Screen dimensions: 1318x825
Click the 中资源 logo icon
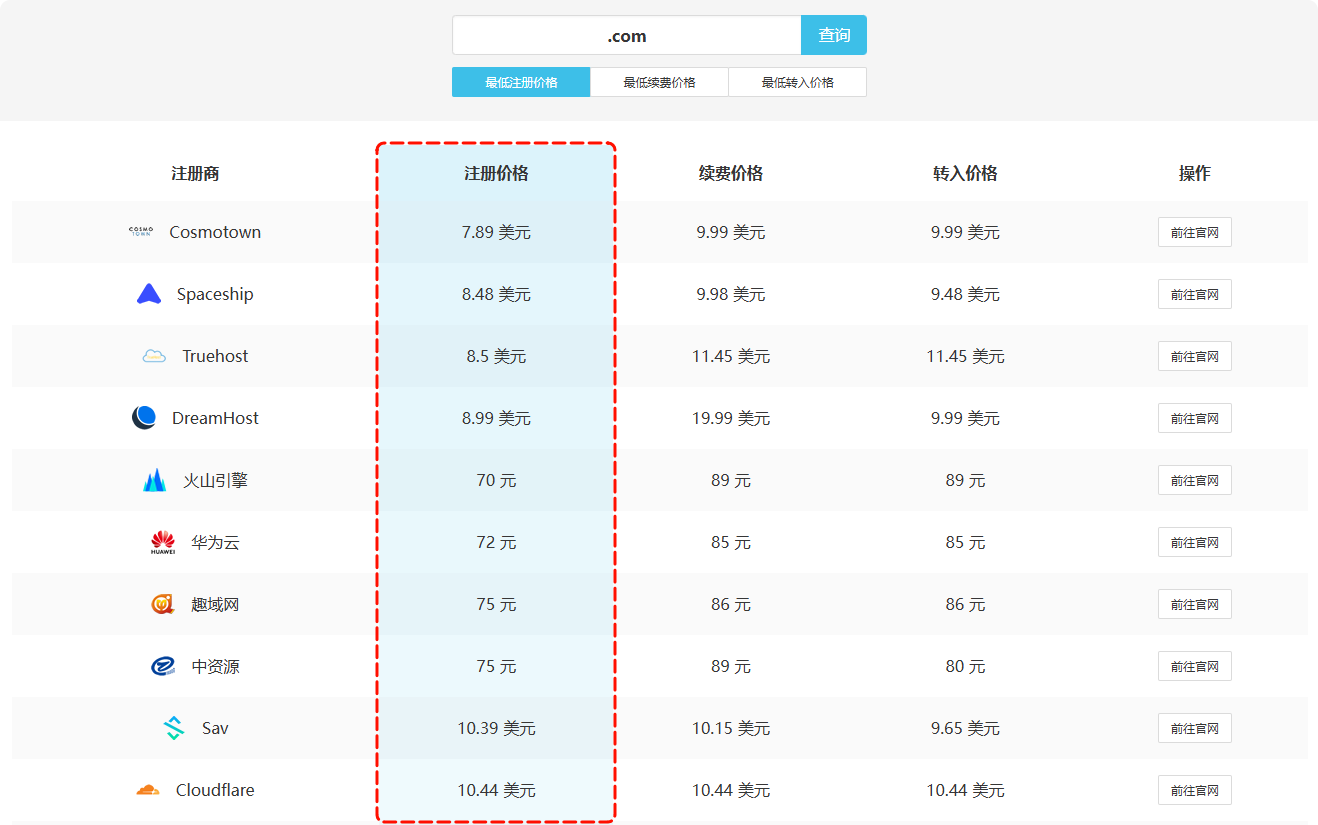coord(163,666)
